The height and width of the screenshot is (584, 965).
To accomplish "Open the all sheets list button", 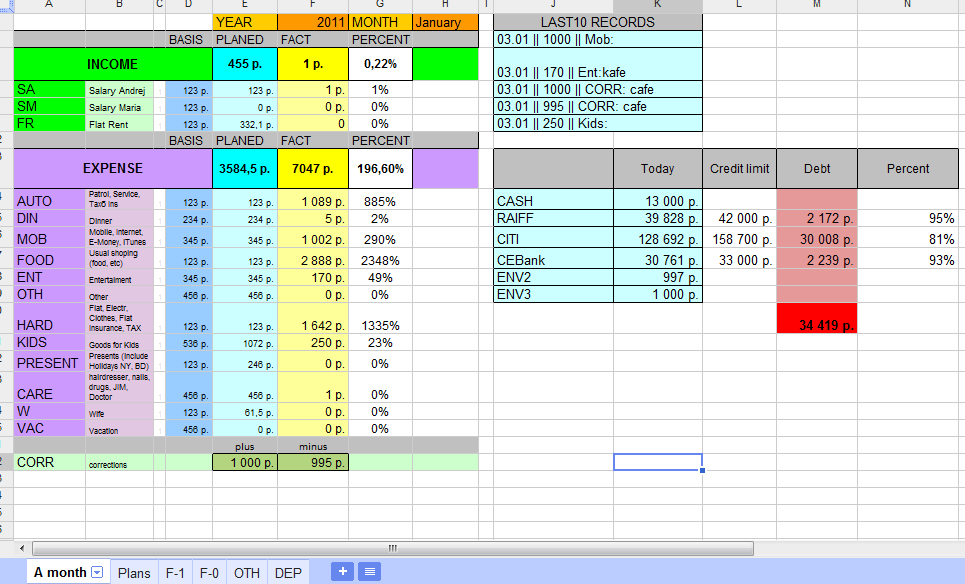I will (x=370, y=572).
